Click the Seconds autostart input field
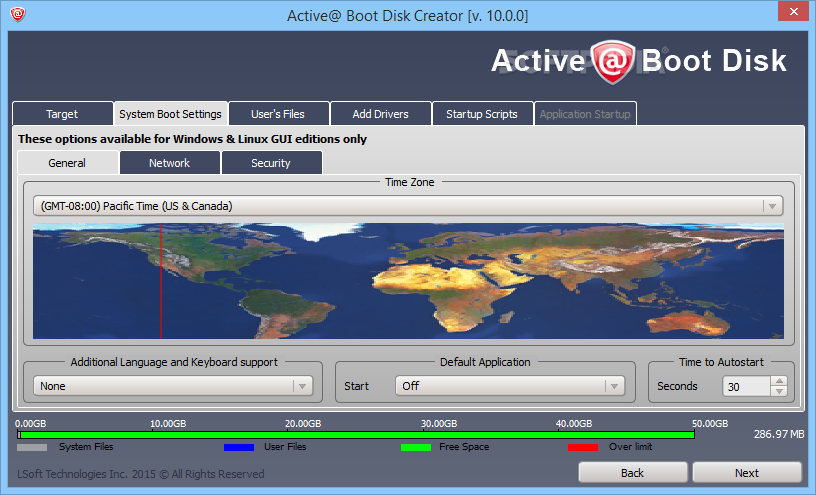This screenshot has height=495, width=816. click(x=746, y=386)
